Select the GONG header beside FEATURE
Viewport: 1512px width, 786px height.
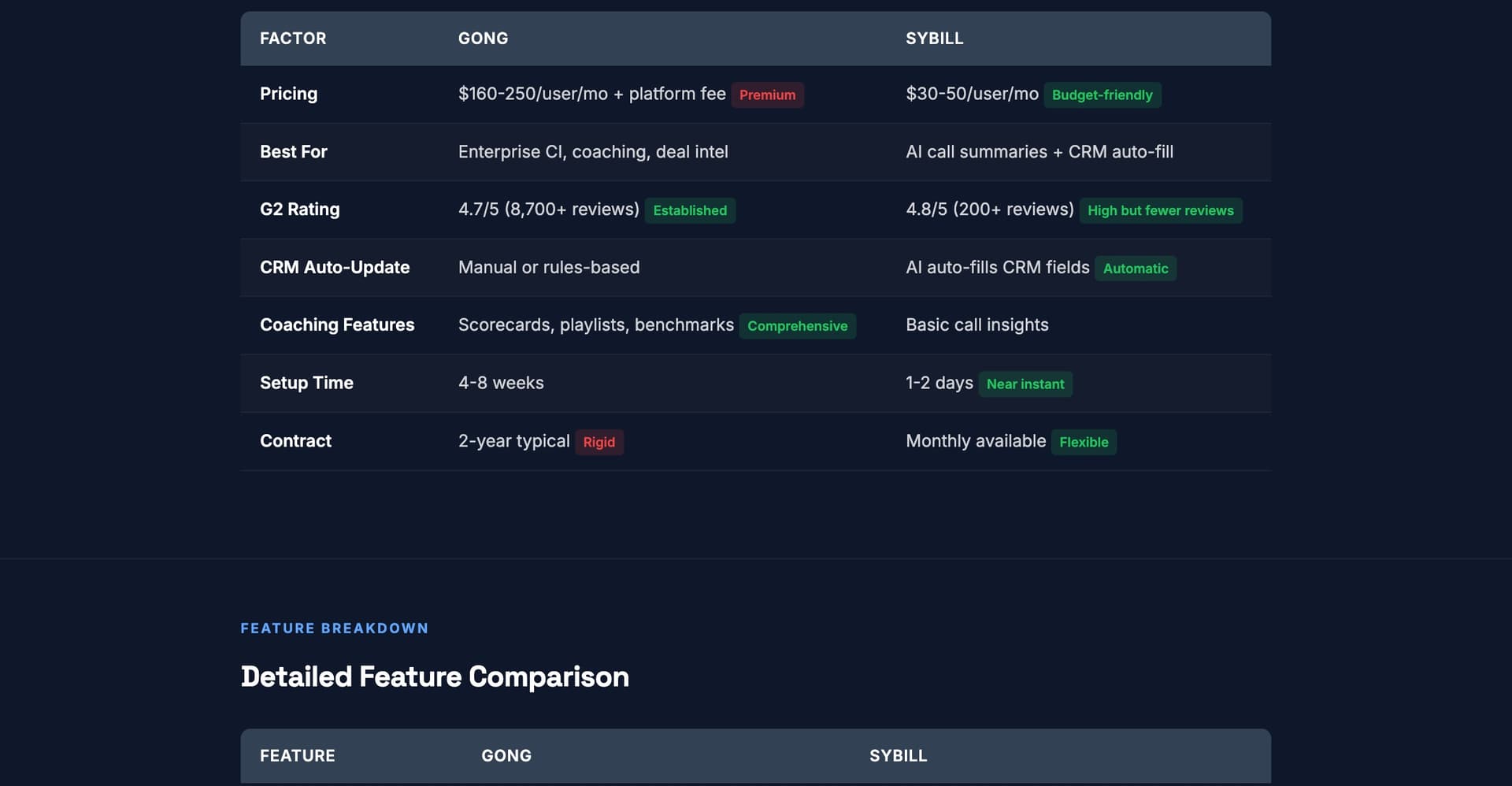pos(506,756)
